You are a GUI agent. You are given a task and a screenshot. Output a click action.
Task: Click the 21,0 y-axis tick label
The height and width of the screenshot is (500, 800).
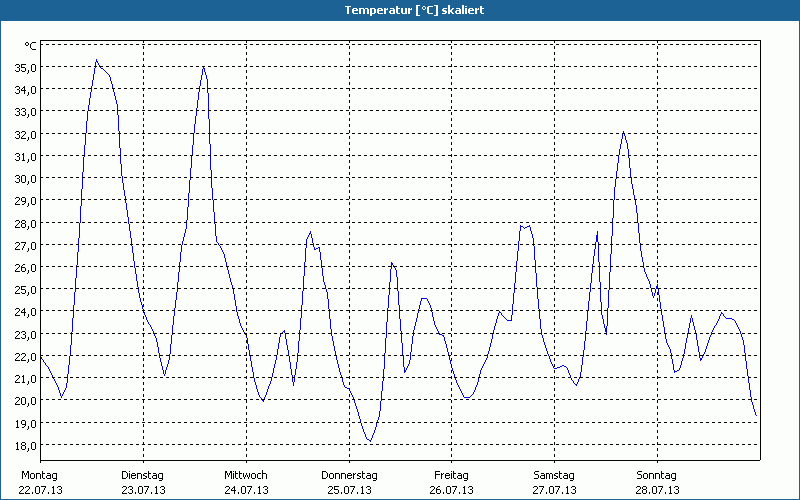pyautogui.click(x=25, y=378)
